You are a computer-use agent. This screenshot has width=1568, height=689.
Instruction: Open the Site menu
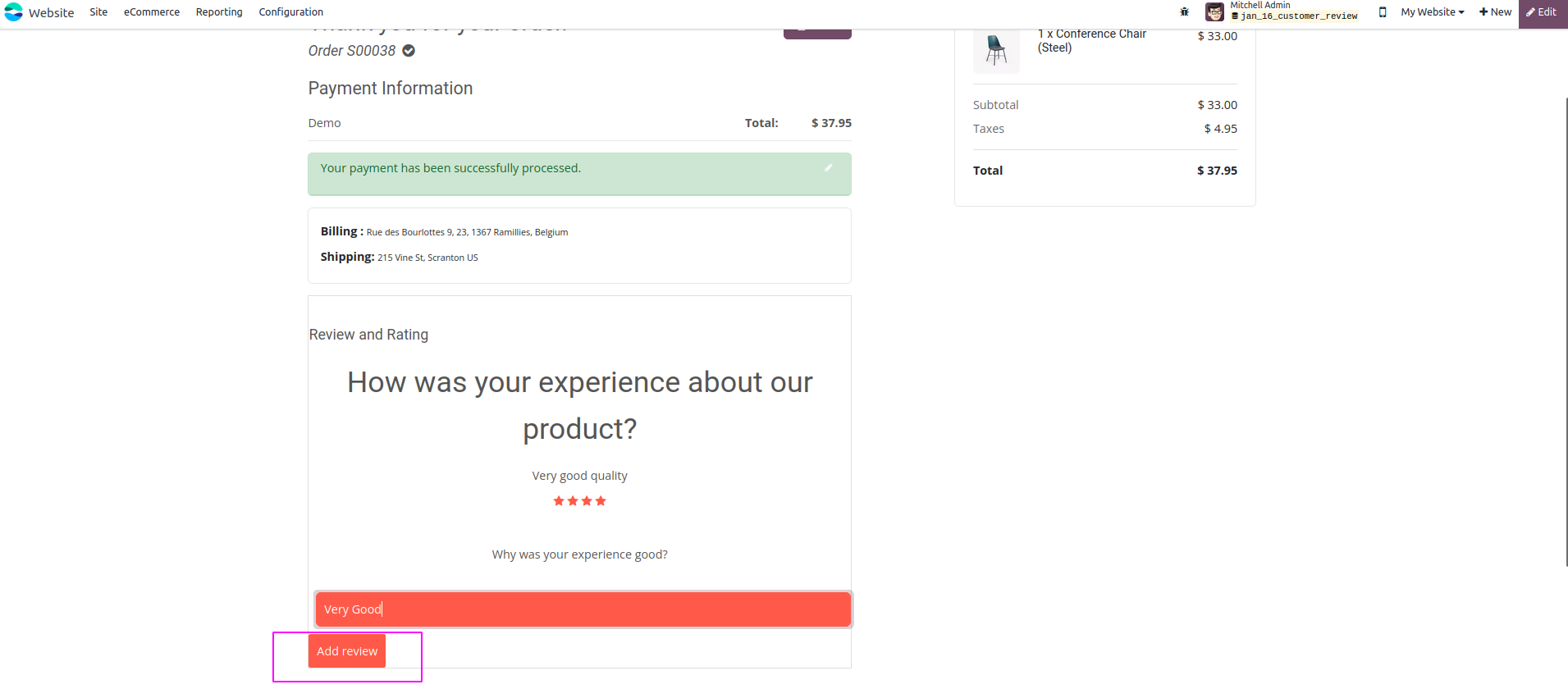98,12
